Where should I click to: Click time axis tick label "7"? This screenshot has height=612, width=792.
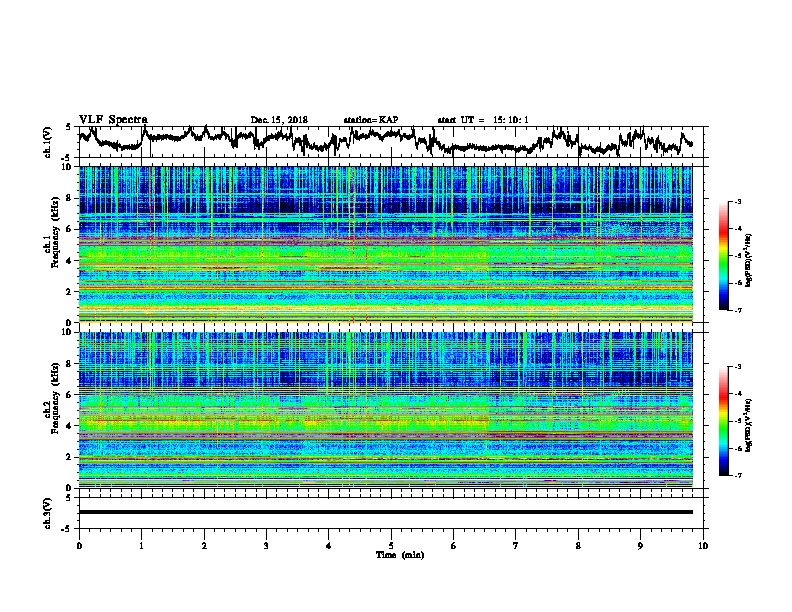pos(516,546)
